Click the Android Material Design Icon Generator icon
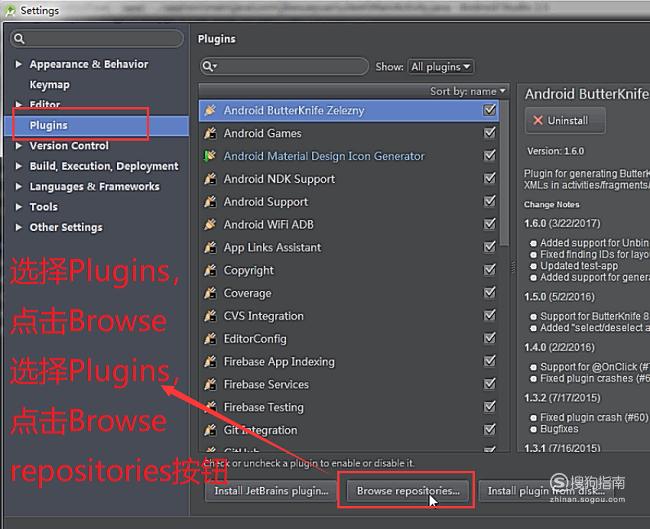The height and width of the screenshot is (529, 650). click(x=211, y=156)
